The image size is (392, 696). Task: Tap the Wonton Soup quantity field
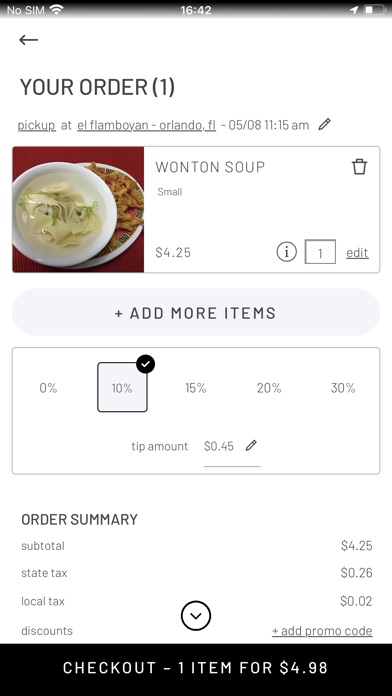[x=320, y=252]
